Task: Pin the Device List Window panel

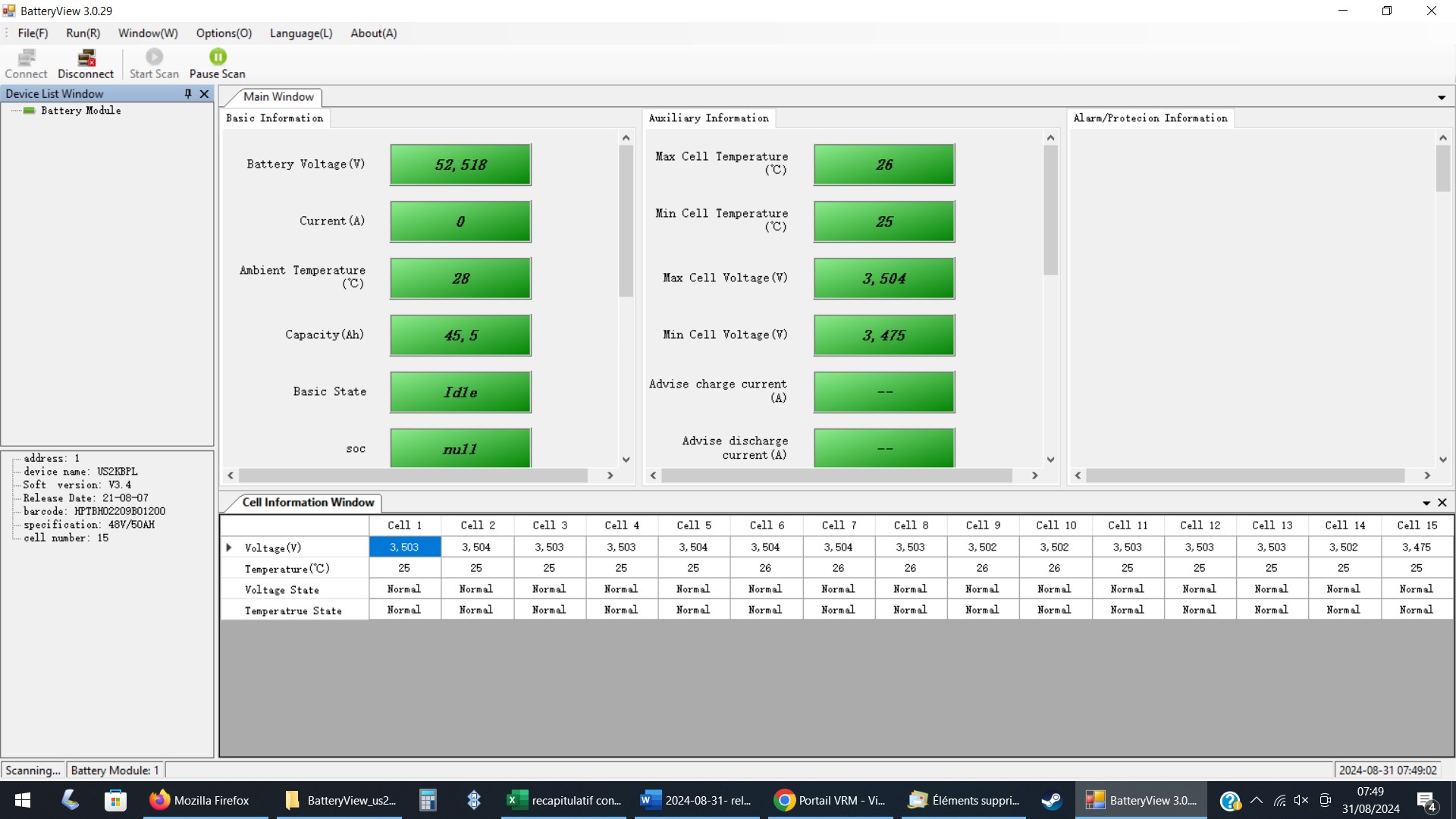Action: click(188, 93)
